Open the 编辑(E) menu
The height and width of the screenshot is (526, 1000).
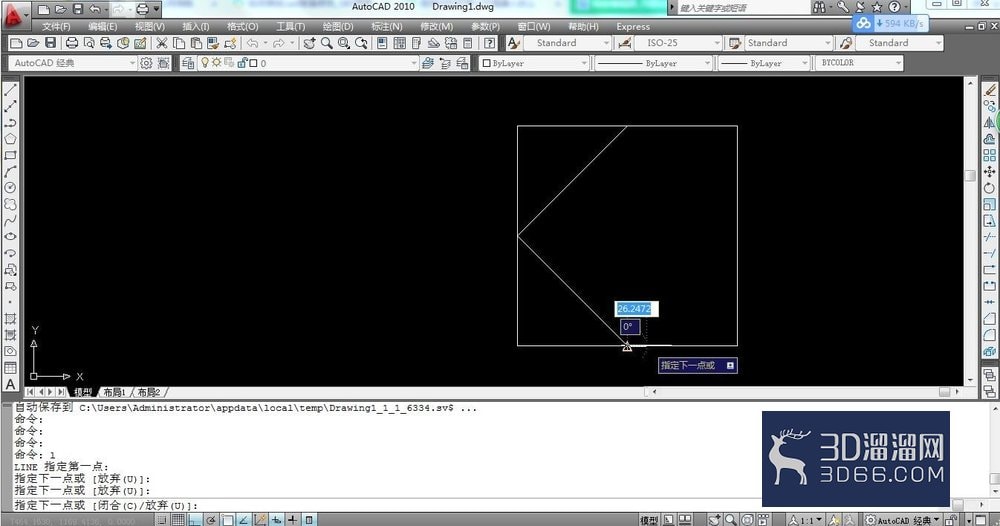102,27
